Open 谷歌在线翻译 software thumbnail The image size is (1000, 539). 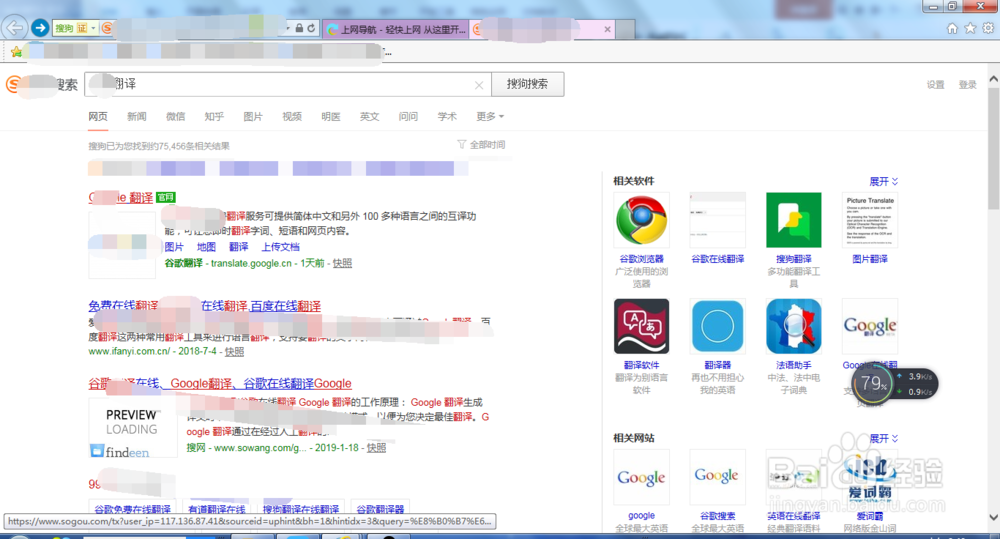[717, 220]
